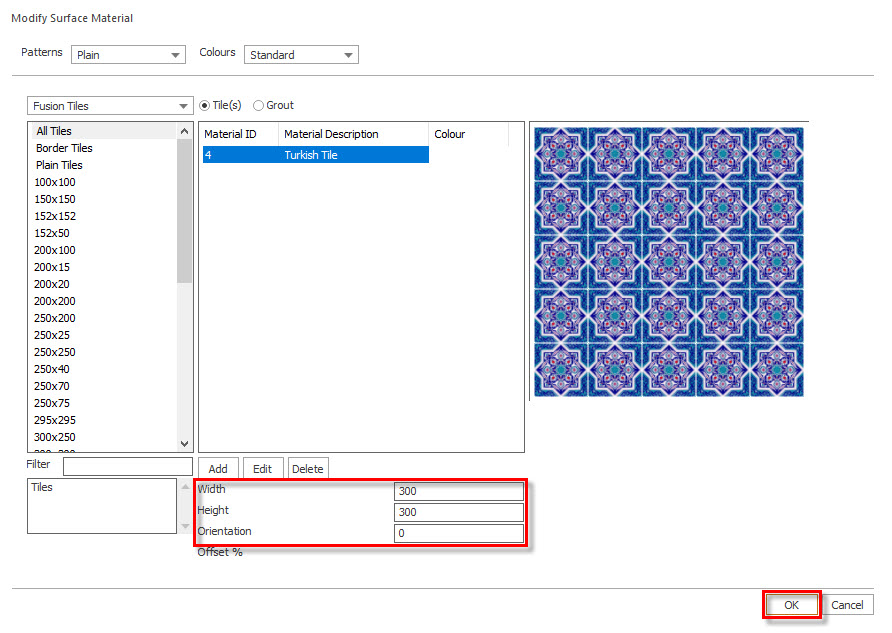
Task: Open the Colours dropdown showing Standard
Action: point(301,55)
